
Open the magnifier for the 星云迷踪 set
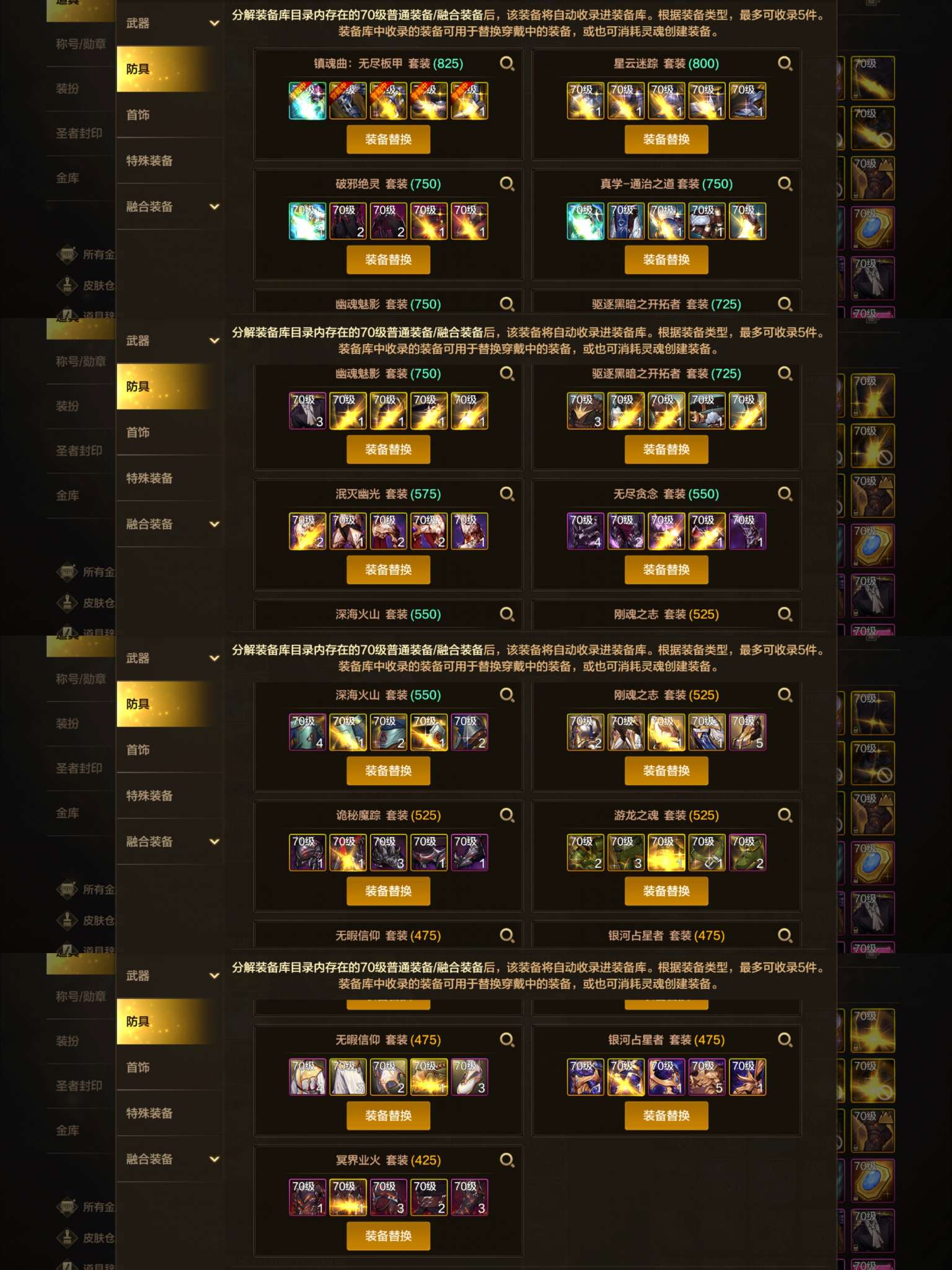coord(785,63)
